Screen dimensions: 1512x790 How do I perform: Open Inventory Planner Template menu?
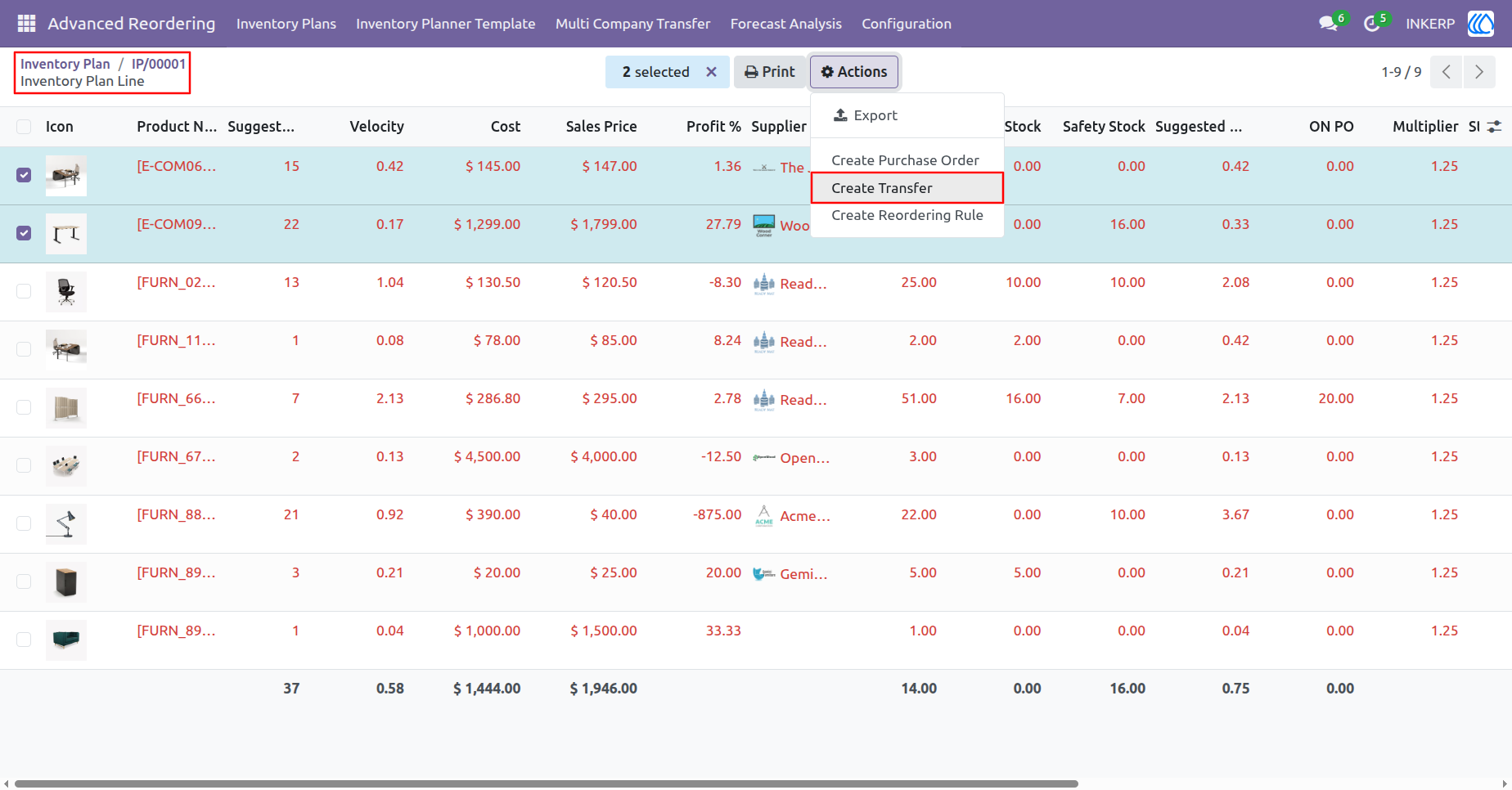446,24
